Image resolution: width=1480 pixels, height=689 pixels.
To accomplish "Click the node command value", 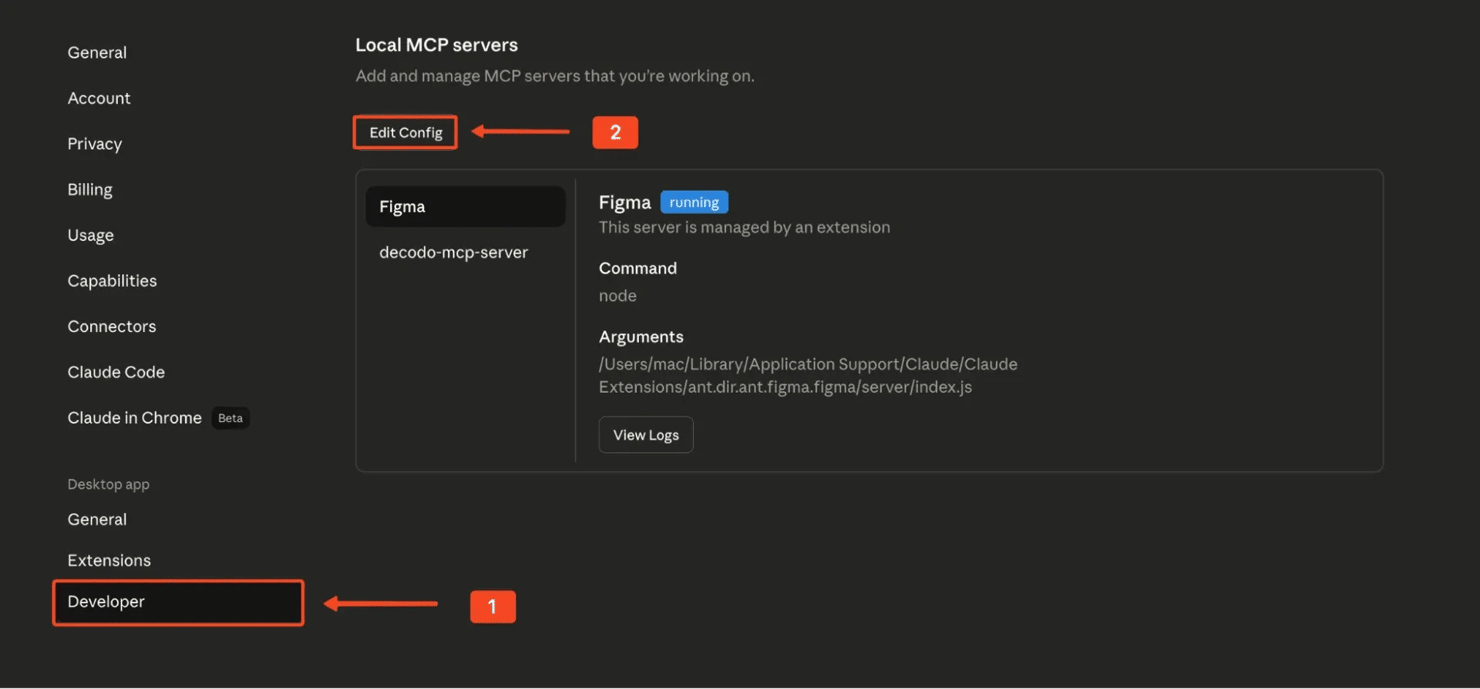I will pyautogui.click(x=618, y=296).
